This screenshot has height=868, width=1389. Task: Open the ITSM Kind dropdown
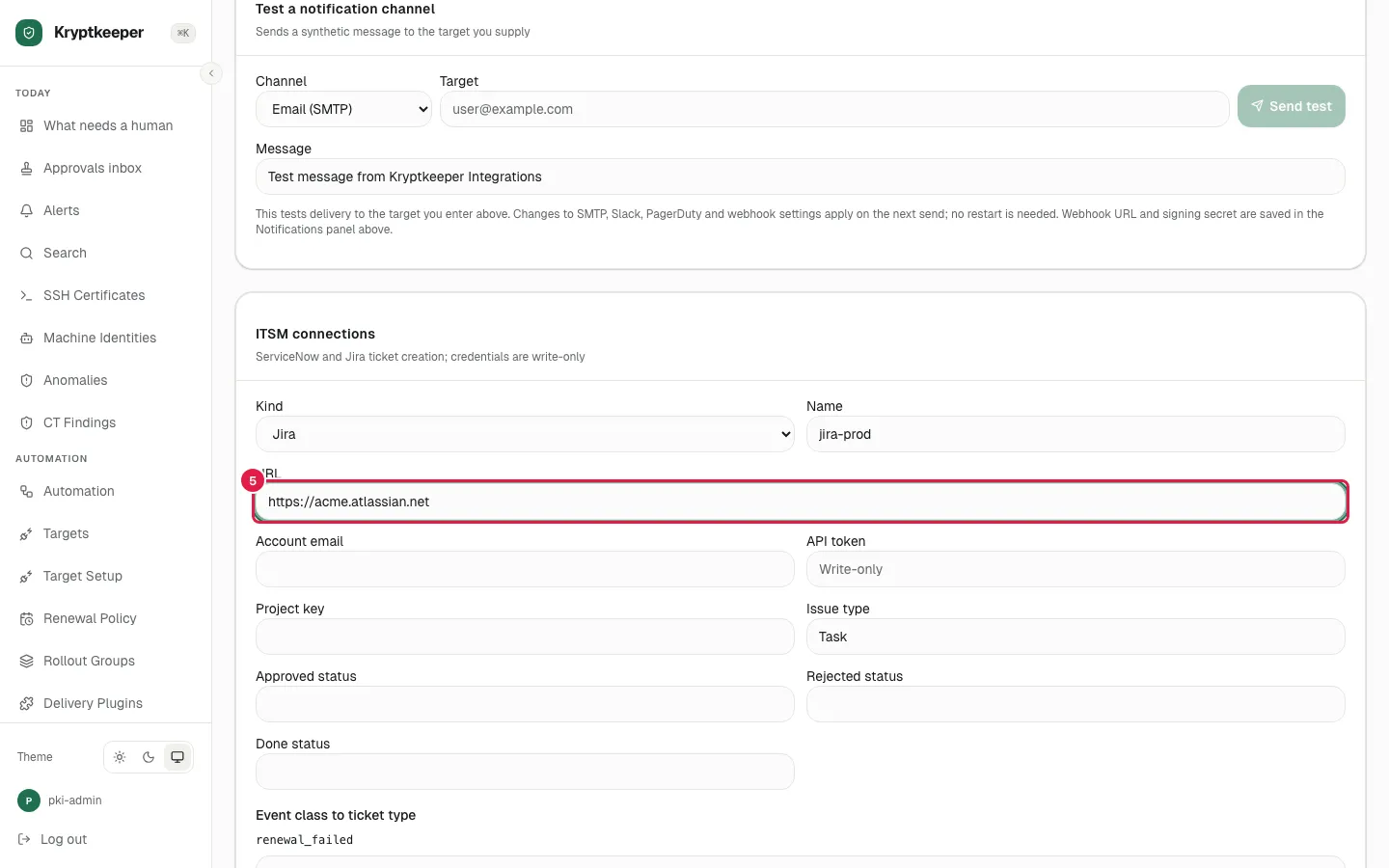coord(525,434)
